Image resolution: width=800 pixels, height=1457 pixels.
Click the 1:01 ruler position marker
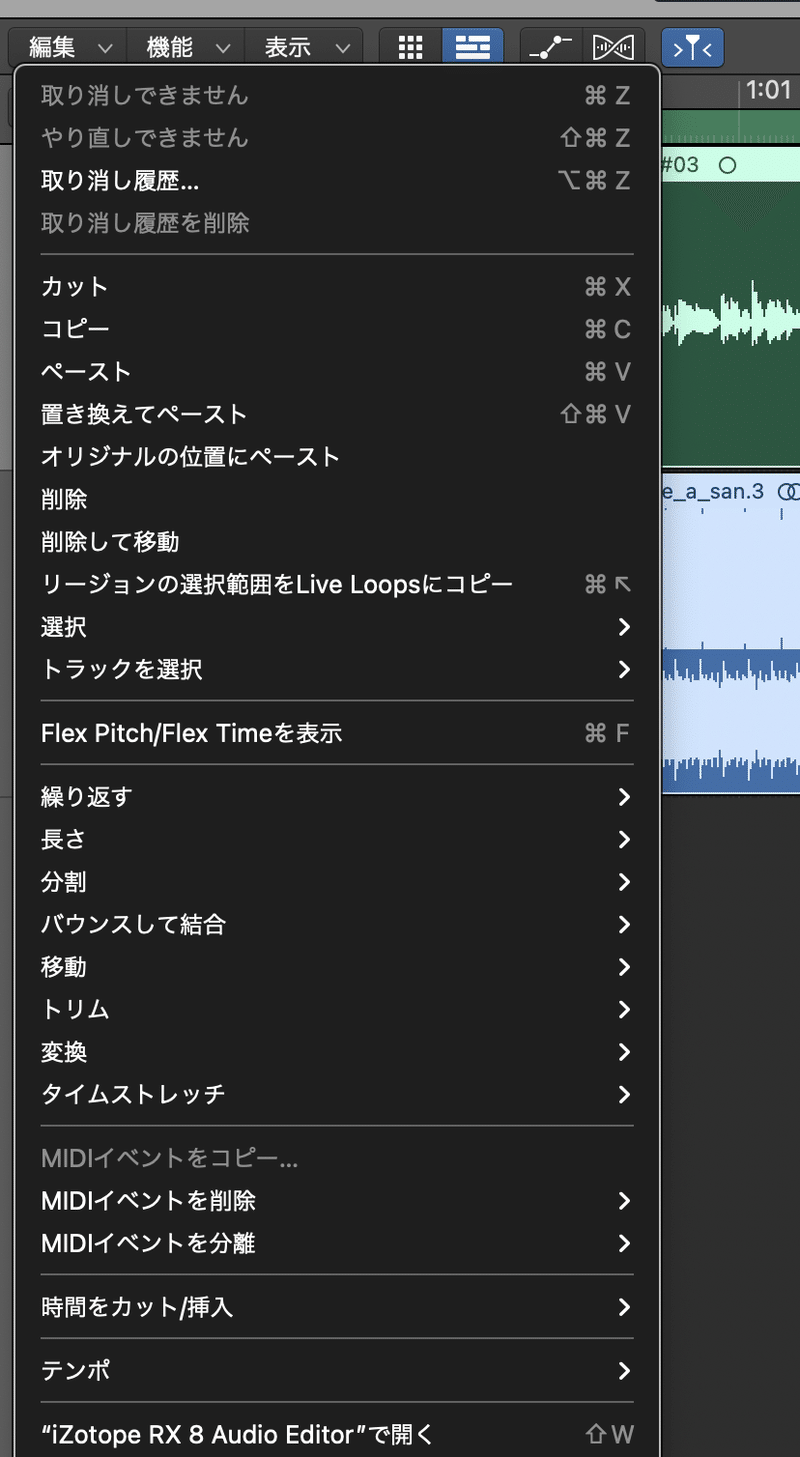[x=767, y=92]
